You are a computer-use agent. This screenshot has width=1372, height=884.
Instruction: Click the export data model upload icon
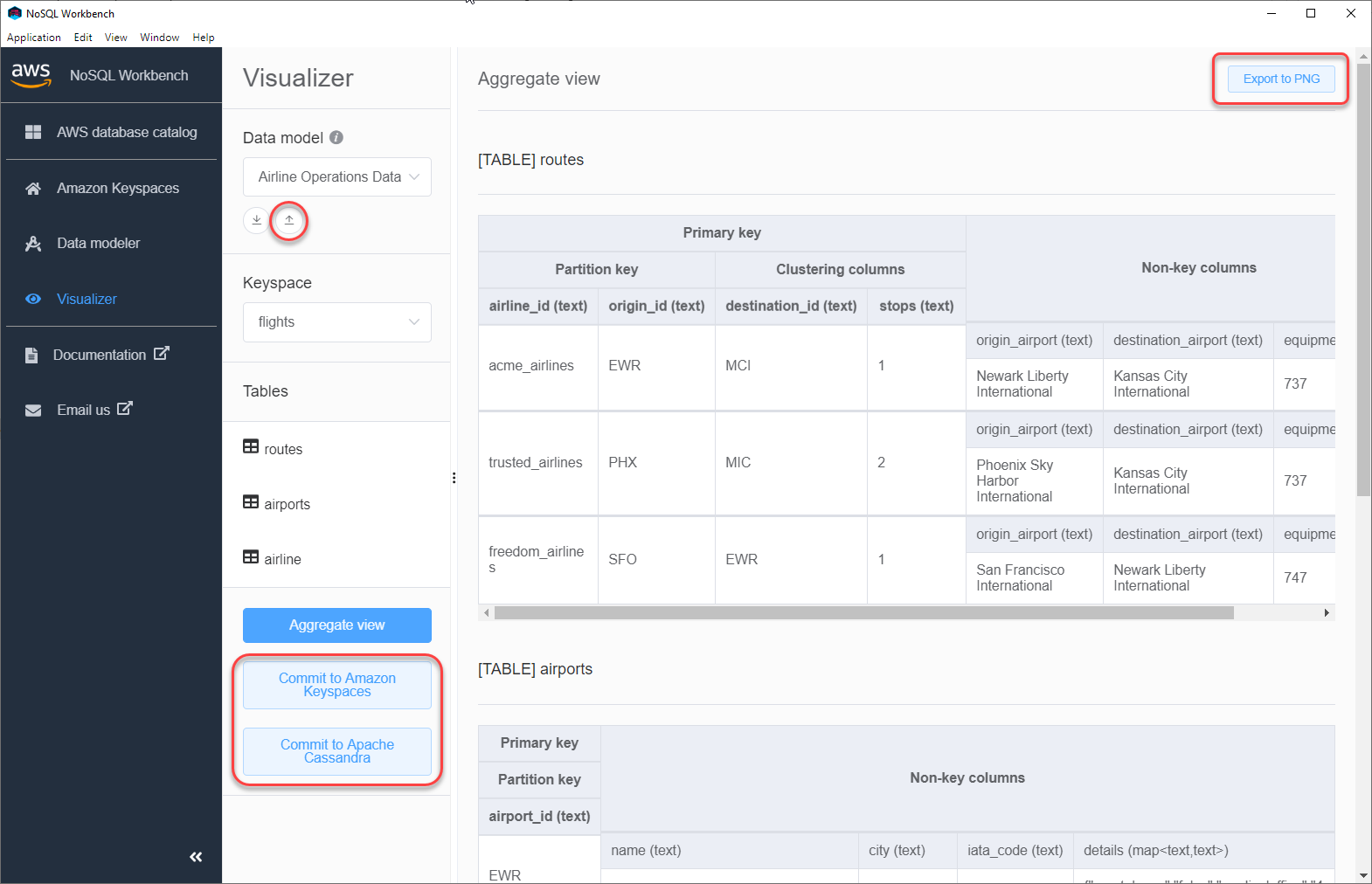pos(289,220)
